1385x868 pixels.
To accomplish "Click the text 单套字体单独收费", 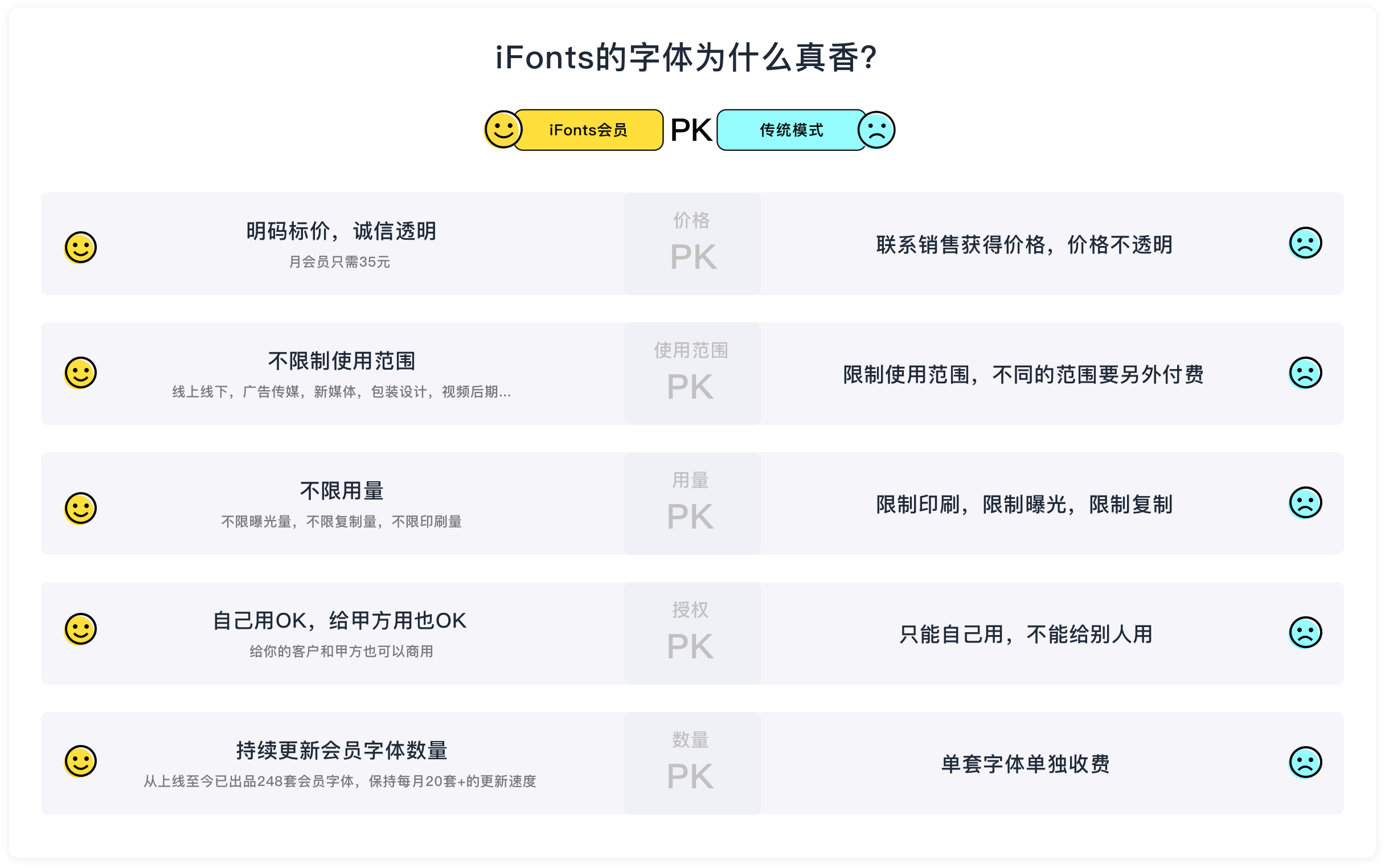I will [x=1025, y=764].
